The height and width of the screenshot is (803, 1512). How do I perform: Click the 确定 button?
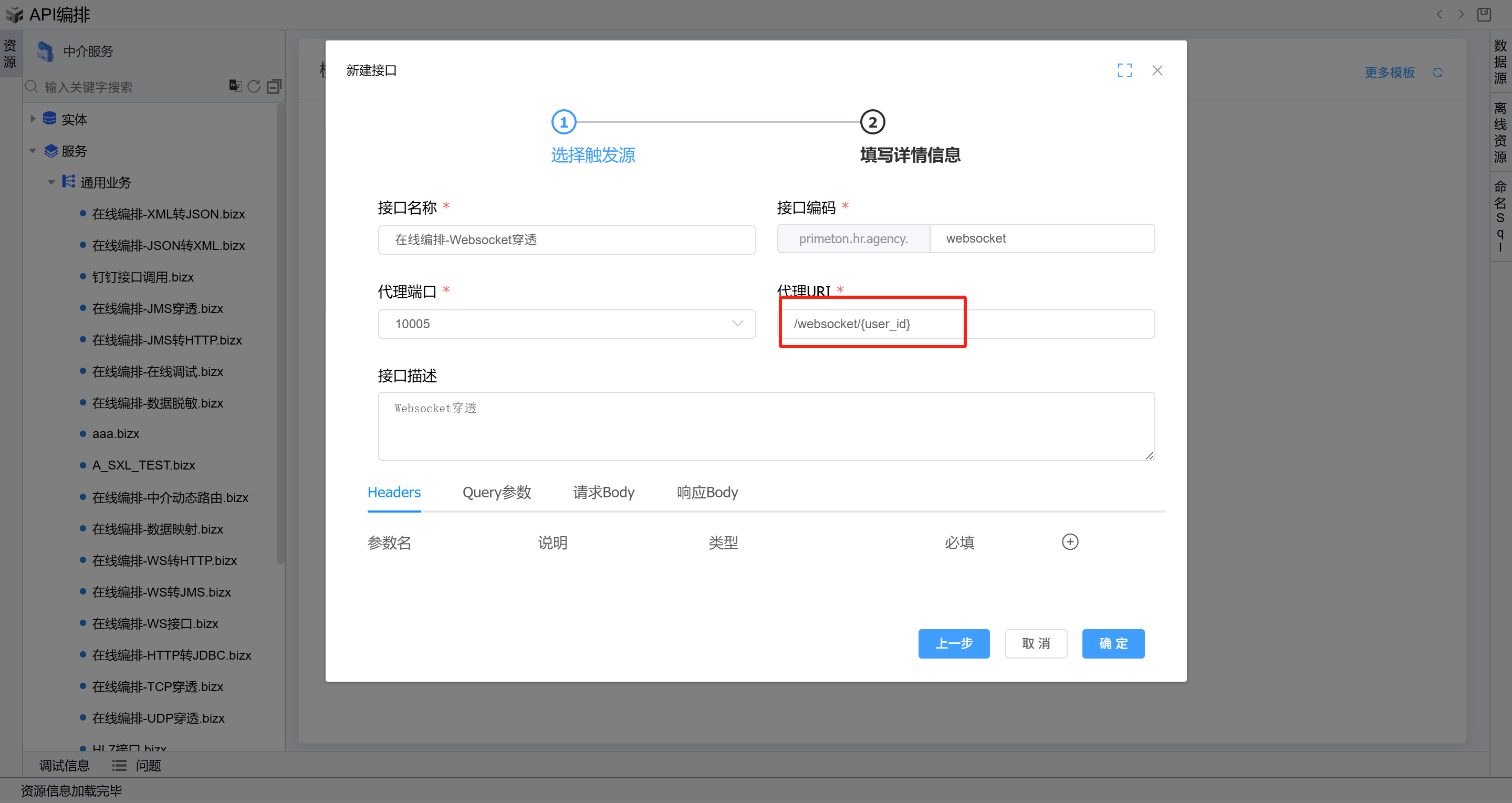tap(1112, 643)
